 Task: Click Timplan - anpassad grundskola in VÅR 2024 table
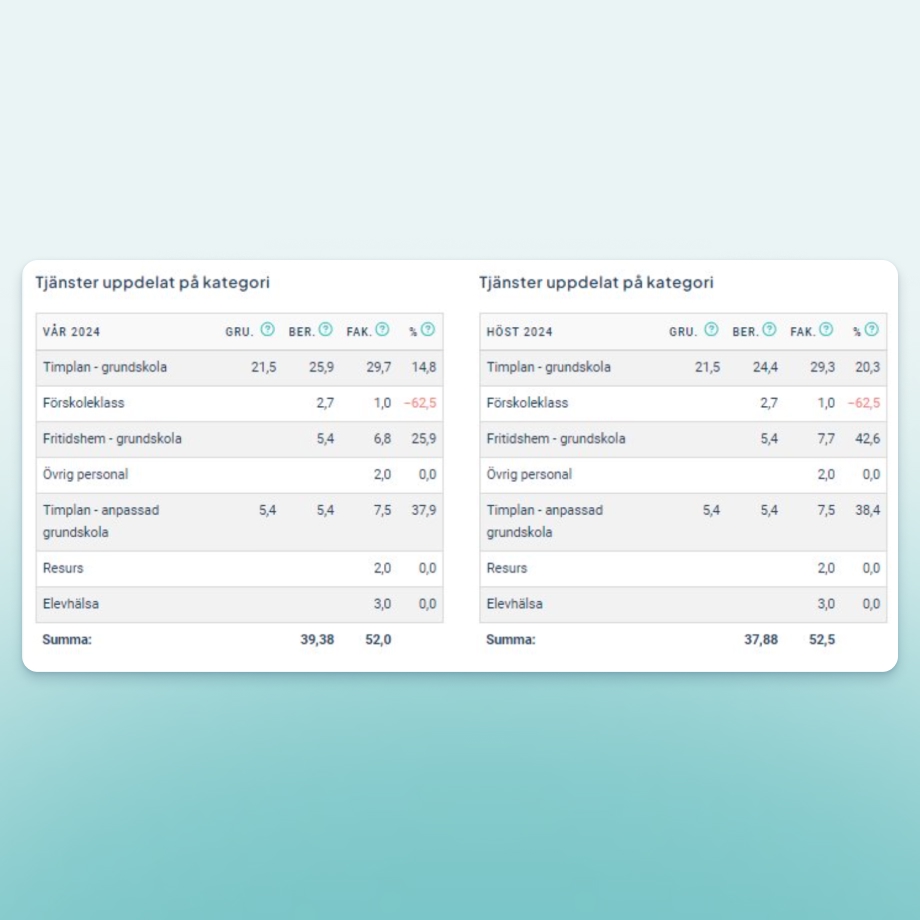point(101,521)
